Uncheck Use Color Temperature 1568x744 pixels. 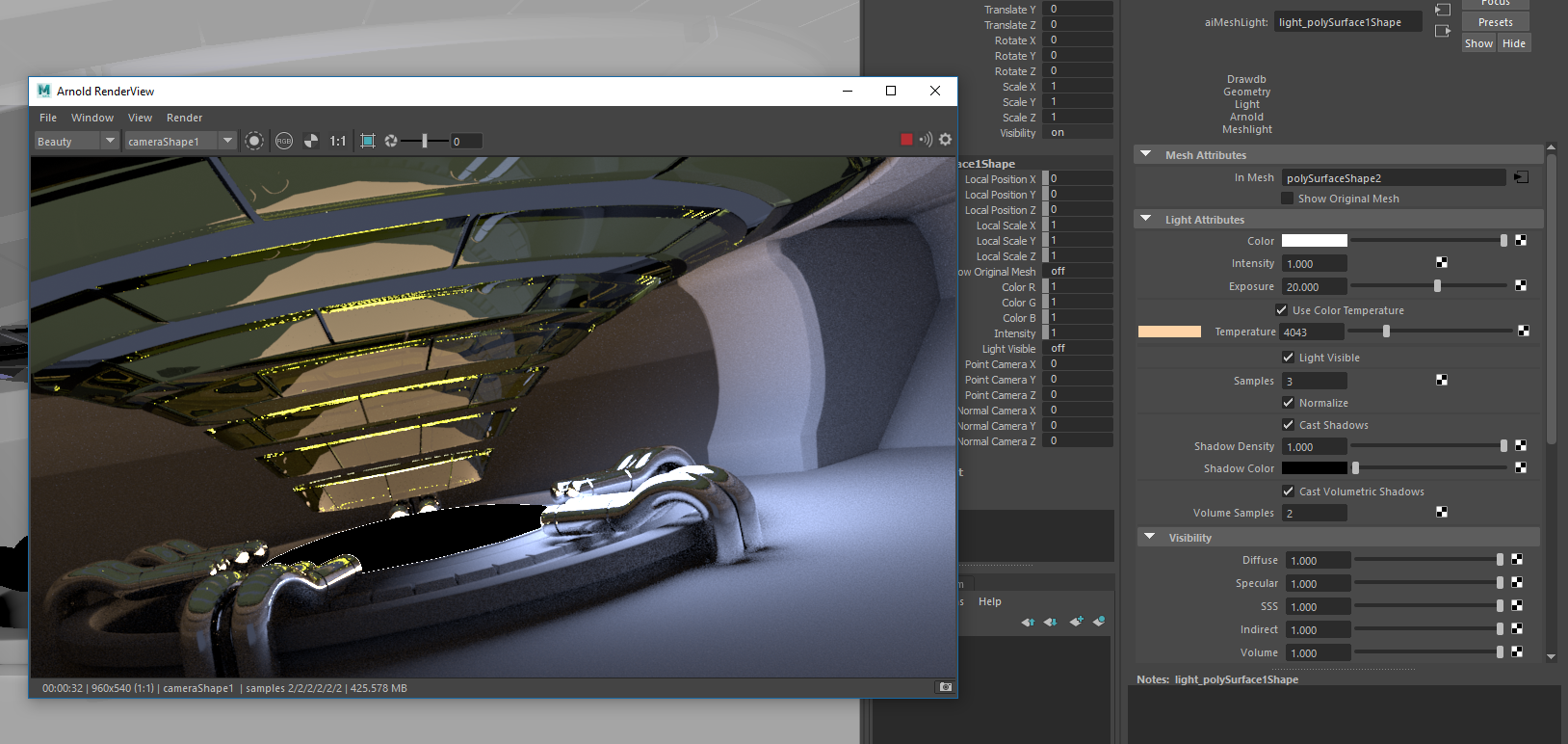(1282, 310)
